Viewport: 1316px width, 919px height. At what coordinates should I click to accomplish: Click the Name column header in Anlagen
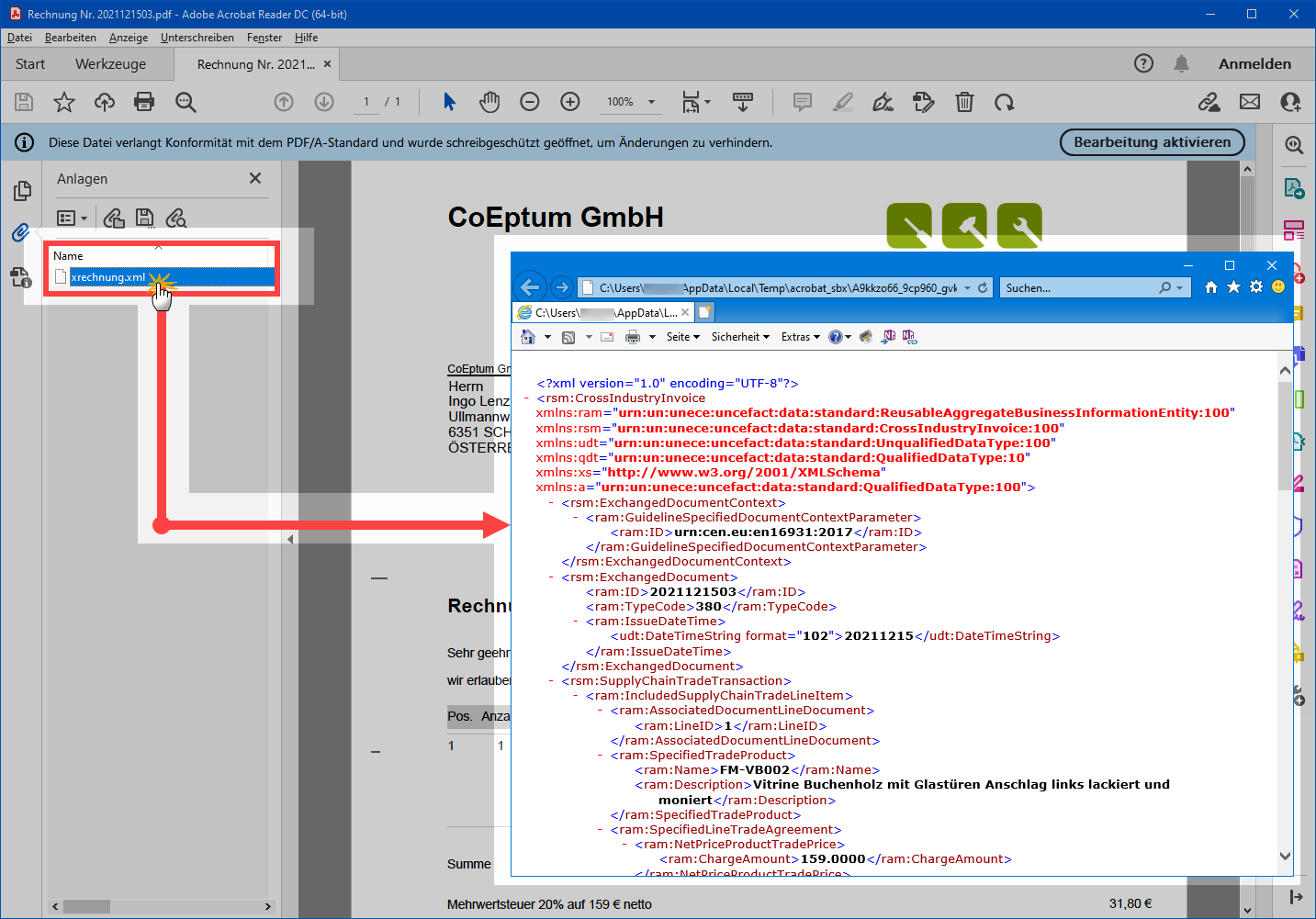pos(68,256)
